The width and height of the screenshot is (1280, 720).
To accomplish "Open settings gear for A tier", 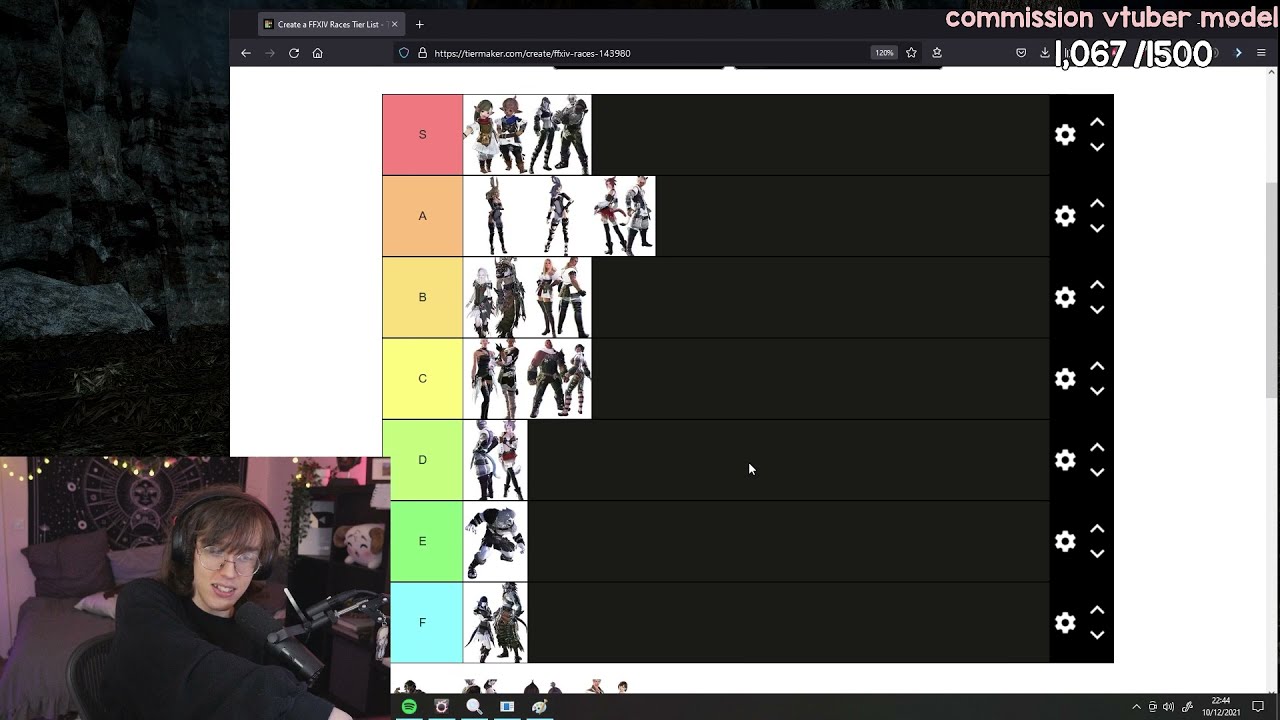I will pyautogui.click(x=1065, y=216).
